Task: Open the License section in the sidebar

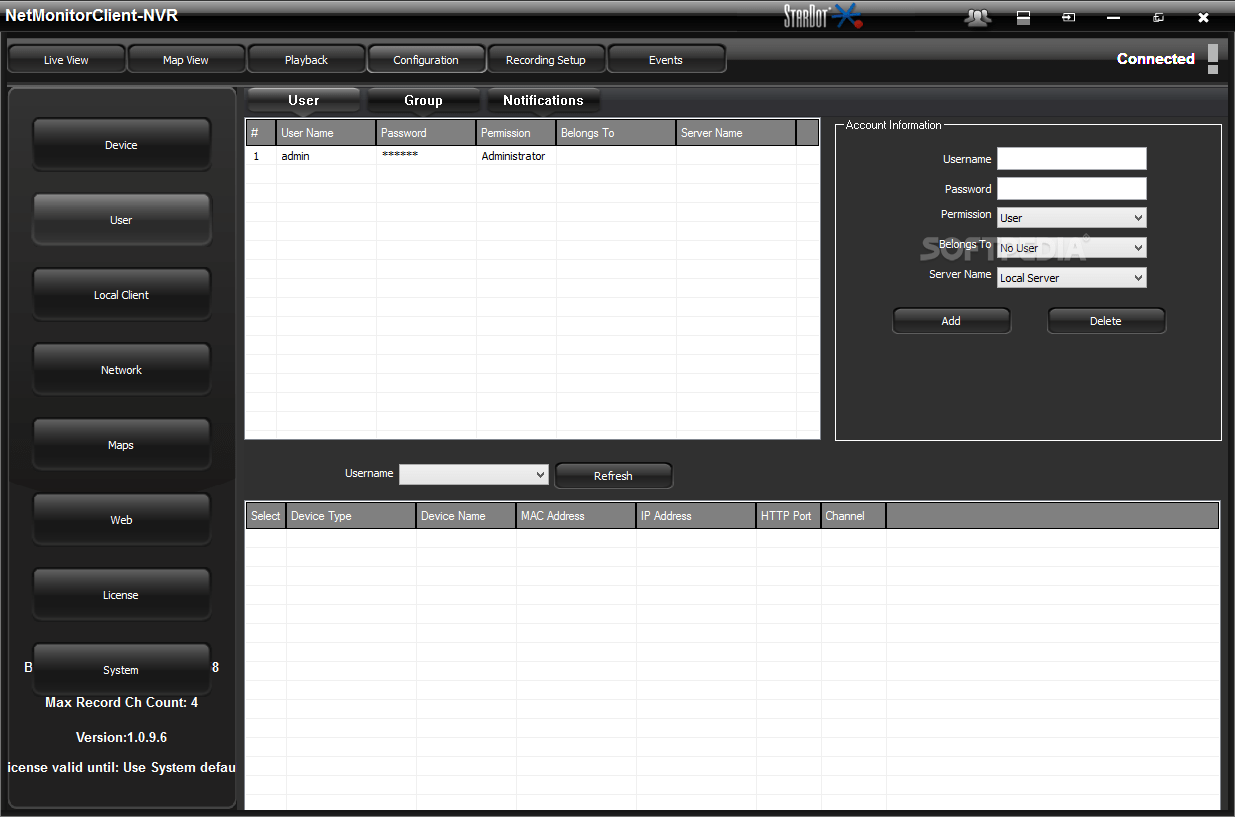Action: tap(121, 594)
